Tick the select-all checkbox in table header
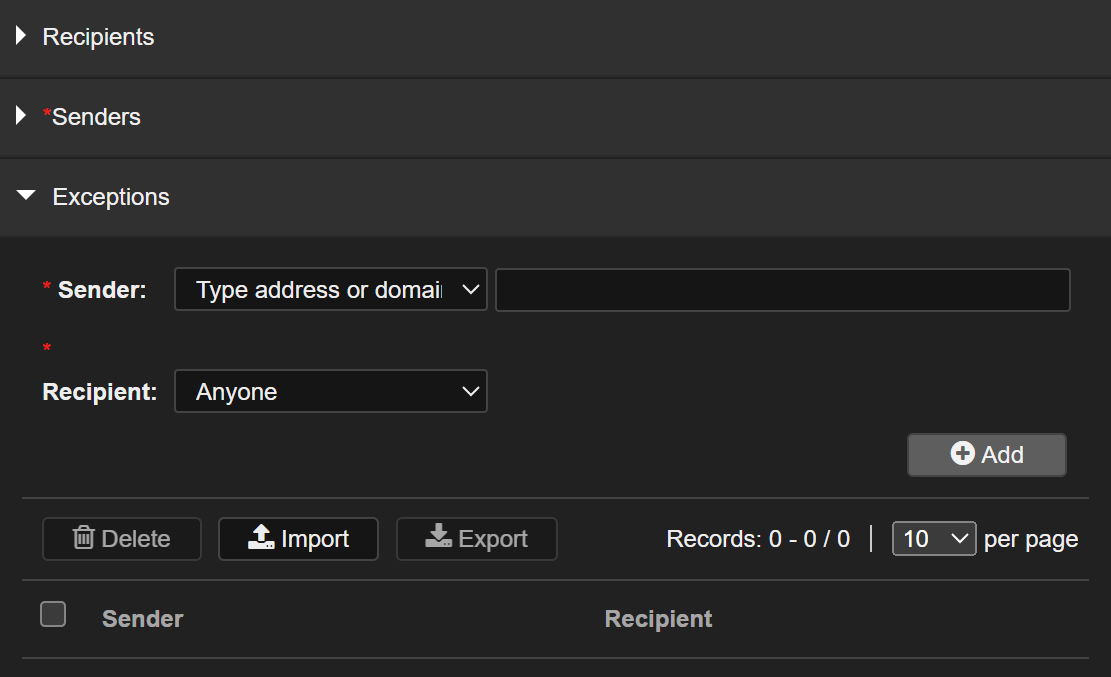Screen dimensions: 1111x677 pos(53,614)
